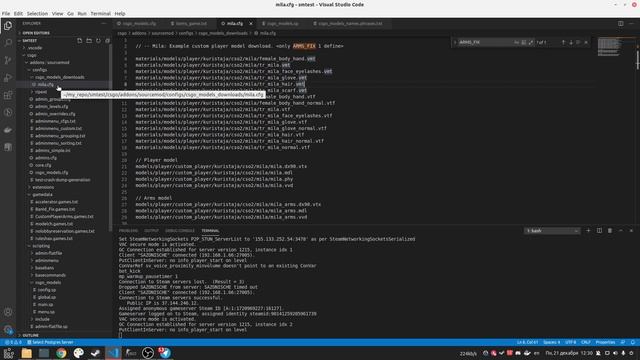Open the Manage gear in activity bar
This screenshot has height=360, width=640.
(8, 330)
